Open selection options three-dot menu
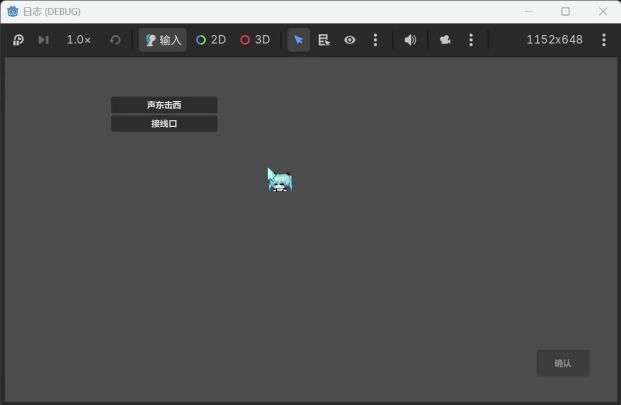621x405 pixels. click(x=375, y=40)
